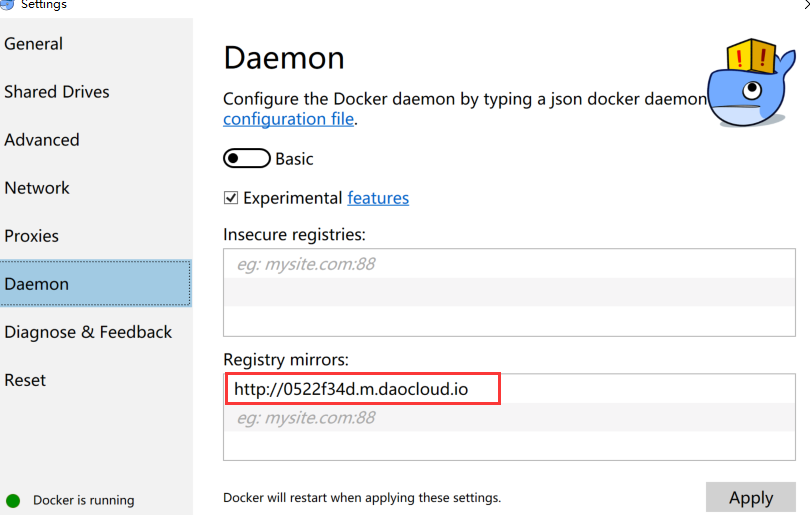Switch to the Proxies section
This screenshot has width=810, height=515.
pyautogui.click(x=32, y=236)
